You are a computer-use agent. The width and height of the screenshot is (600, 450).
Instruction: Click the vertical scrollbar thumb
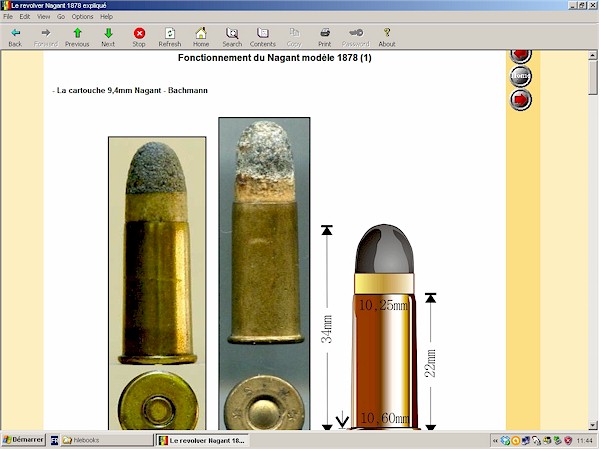(x=592, y=78)
